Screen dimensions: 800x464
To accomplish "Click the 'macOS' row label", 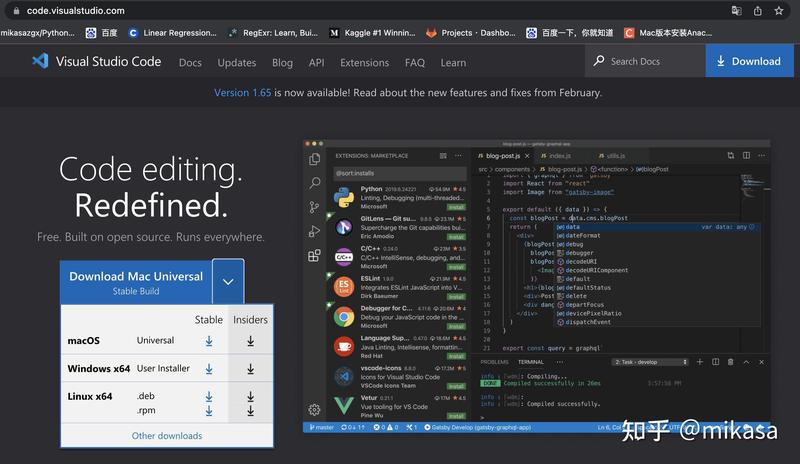I will (84, 340).
